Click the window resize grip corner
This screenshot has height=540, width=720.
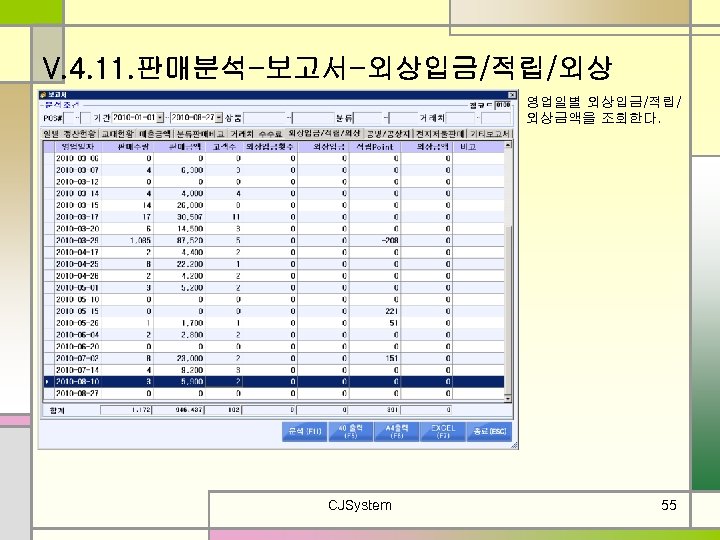[x=514, y=445]
